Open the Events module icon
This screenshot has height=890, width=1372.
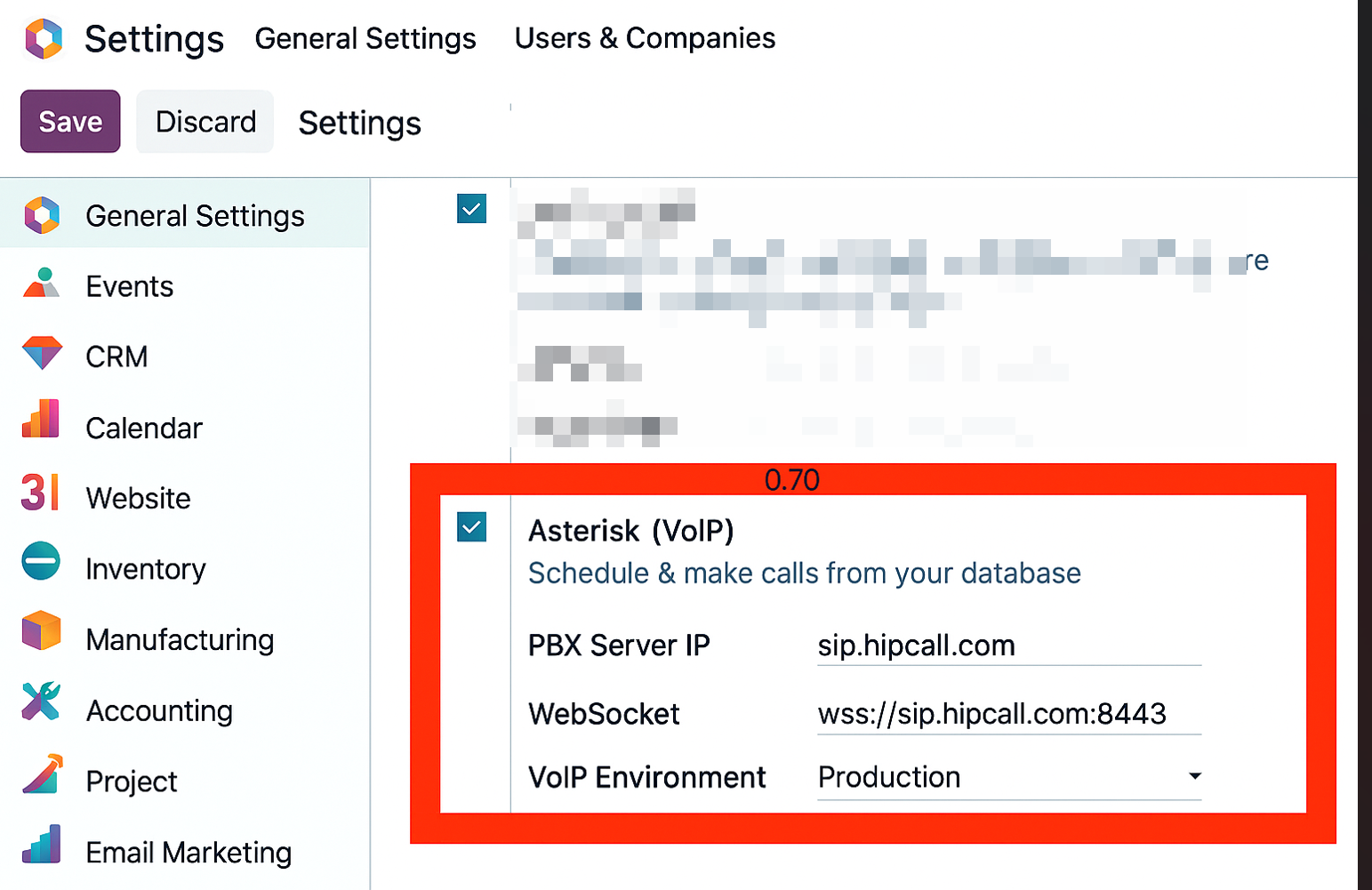41,283
